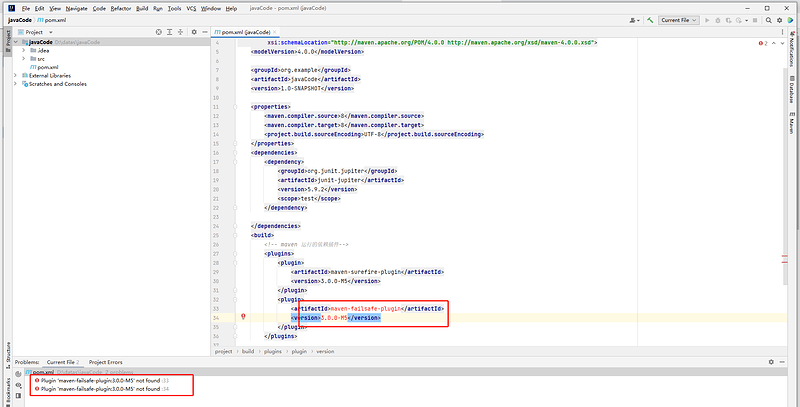Viewport: 800px width, 407px height.
Task: Click the green Build Project hammer icon
Action: tap(650, 20)
